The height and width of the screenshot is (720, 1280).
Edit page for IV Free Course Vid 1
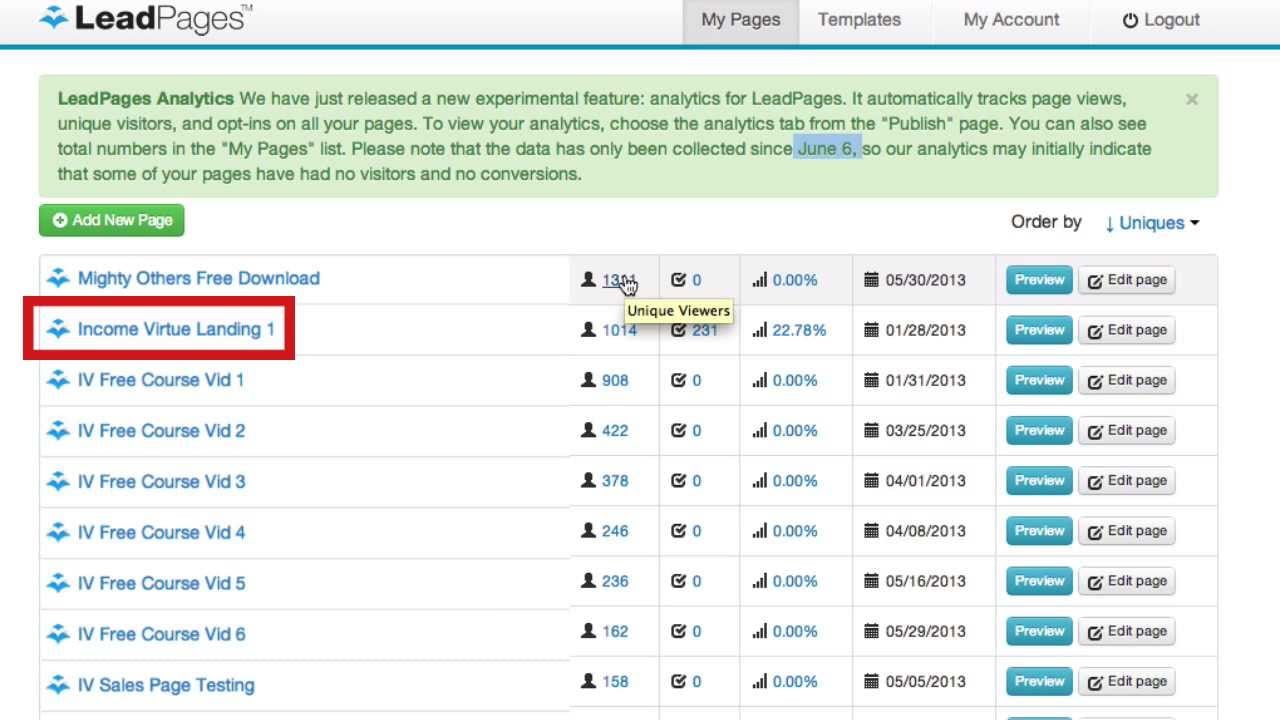pyautogui.click(x=1126, y=380)
